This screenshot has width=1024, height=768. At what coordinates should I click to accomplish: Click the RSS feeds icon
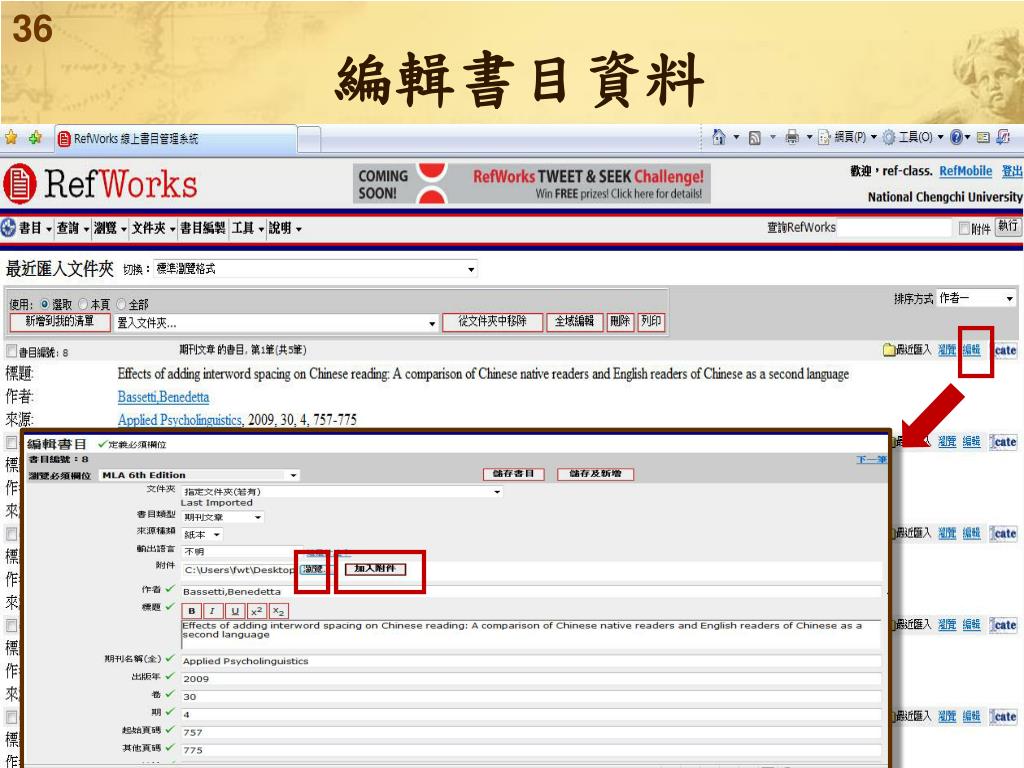(x=754, y=138)
